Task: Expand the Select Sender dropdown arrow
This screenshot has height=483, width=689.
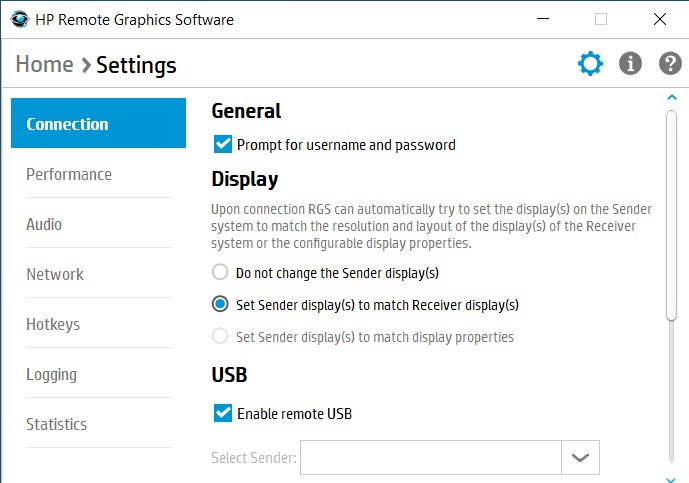Action: point(580,457)
